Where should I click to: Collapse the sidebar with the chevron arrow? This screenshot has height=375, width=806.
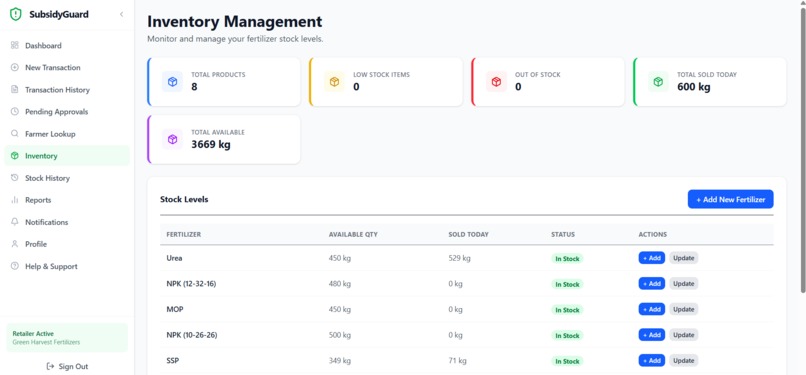tap(121, 14)
